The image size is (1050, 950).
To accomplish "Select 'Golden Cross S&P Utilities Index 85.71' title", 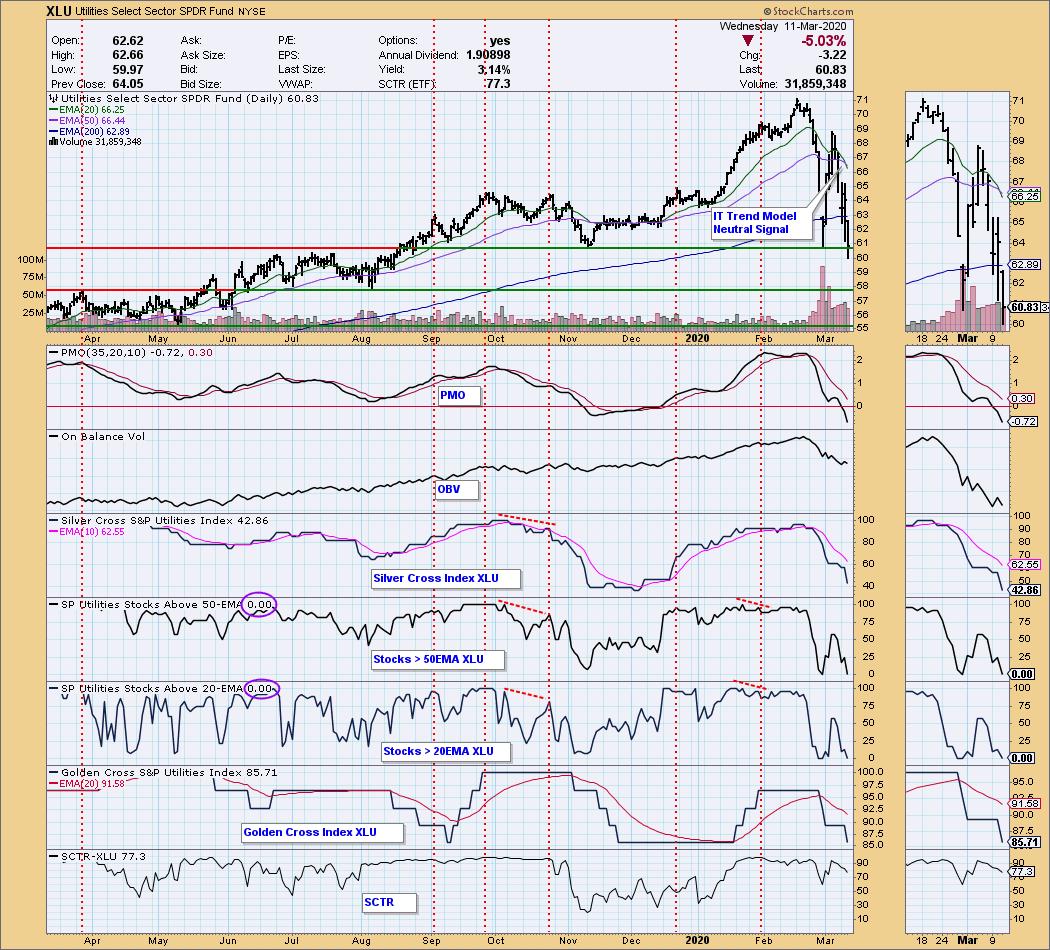I will tap(164, 772).
